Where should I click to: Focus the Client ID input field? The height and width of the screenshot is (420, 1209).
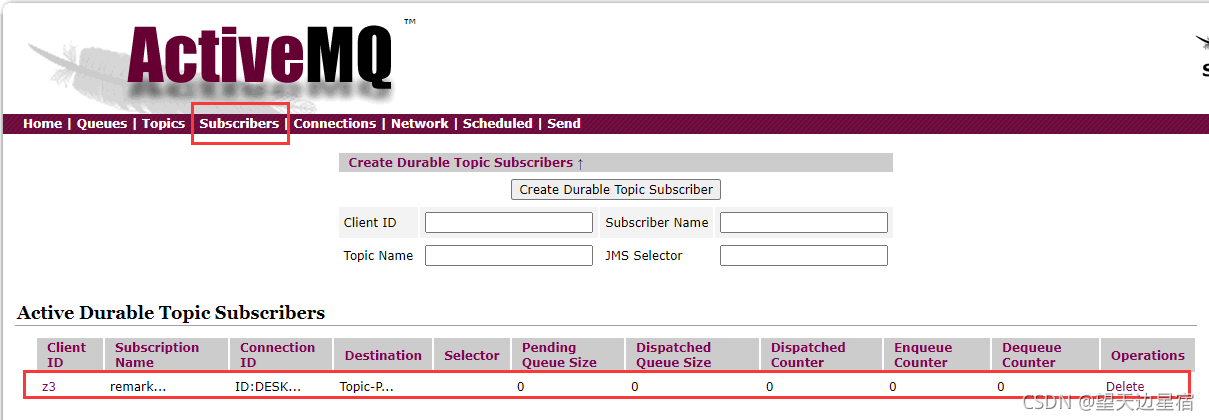[x=509, y=223]
